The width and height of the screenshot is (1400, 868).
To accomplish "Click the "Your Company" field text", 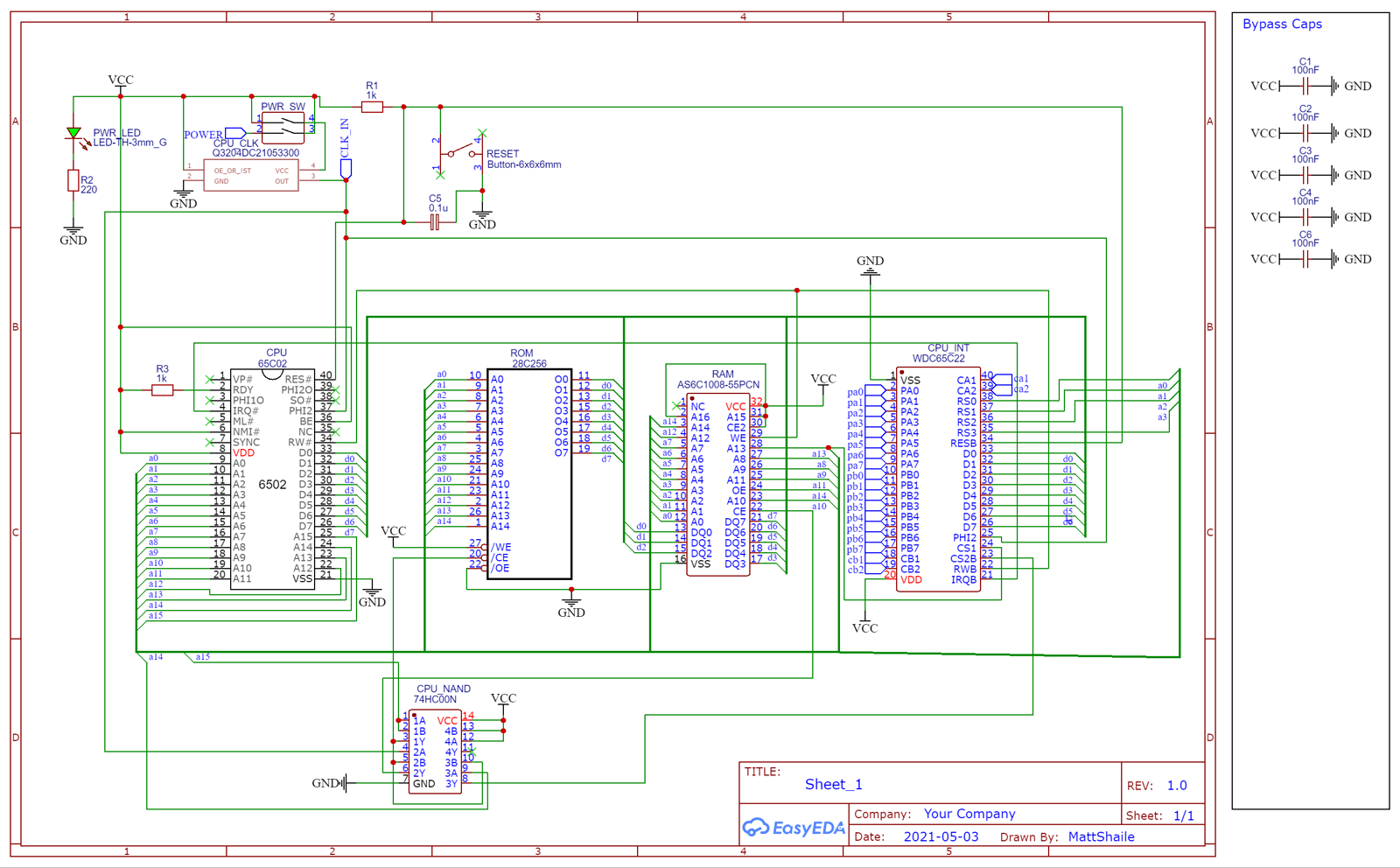I will 969,814.
